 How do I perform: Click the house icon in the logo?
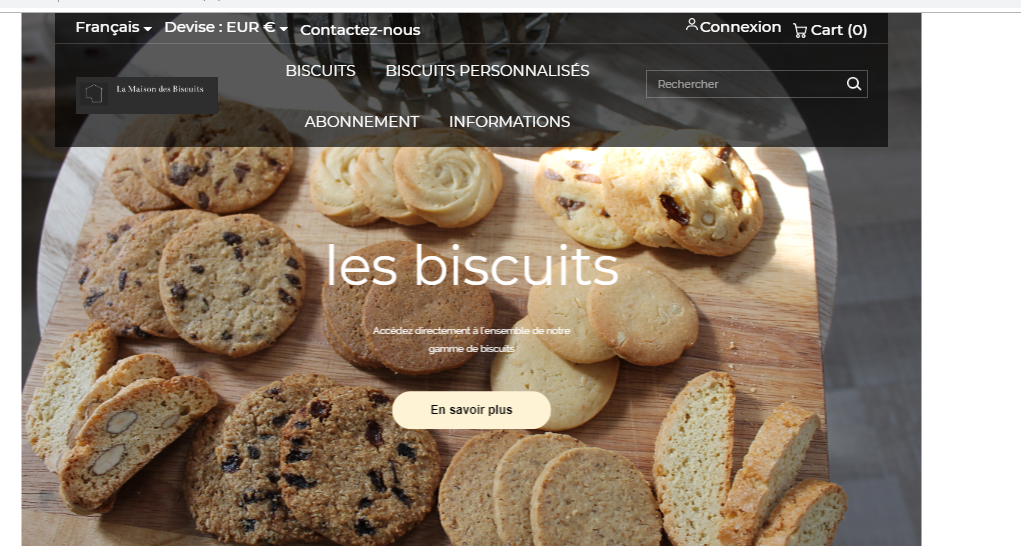[x=94, y=94]
